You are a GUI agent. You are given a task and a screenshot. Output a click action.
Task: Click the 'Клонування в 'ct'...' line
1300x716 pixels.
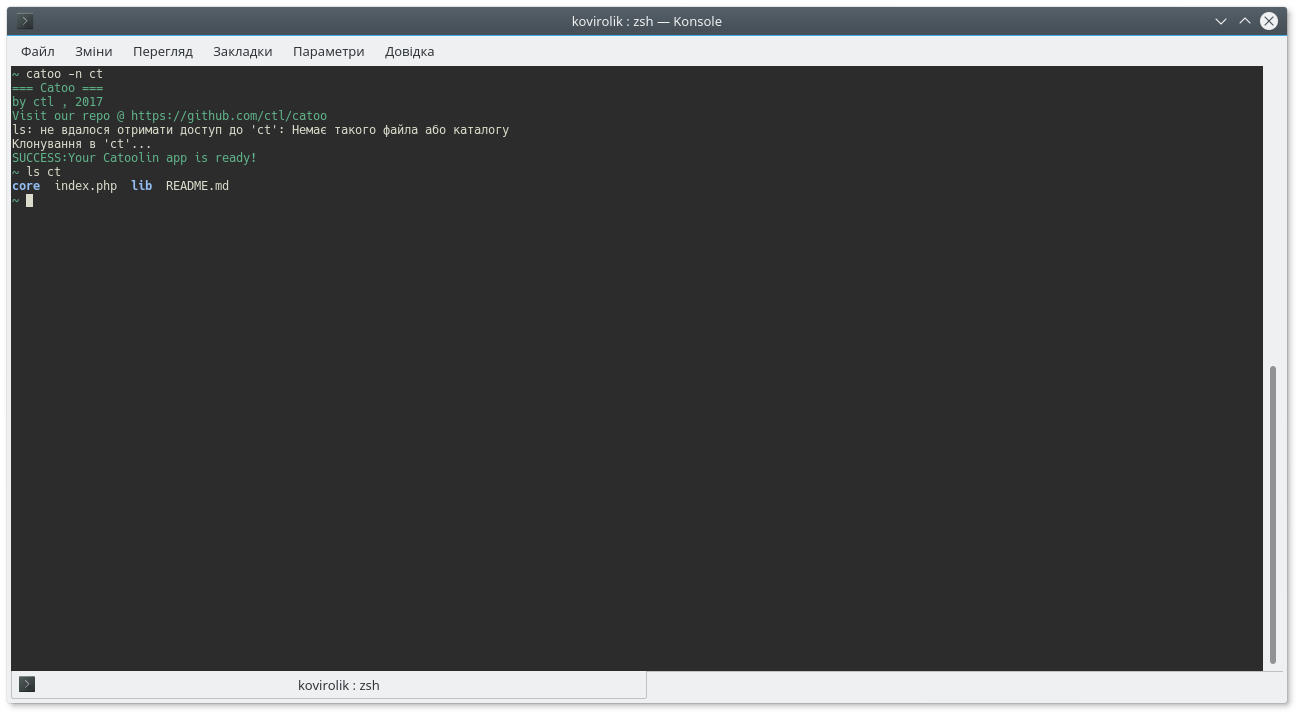pos(82,144)
